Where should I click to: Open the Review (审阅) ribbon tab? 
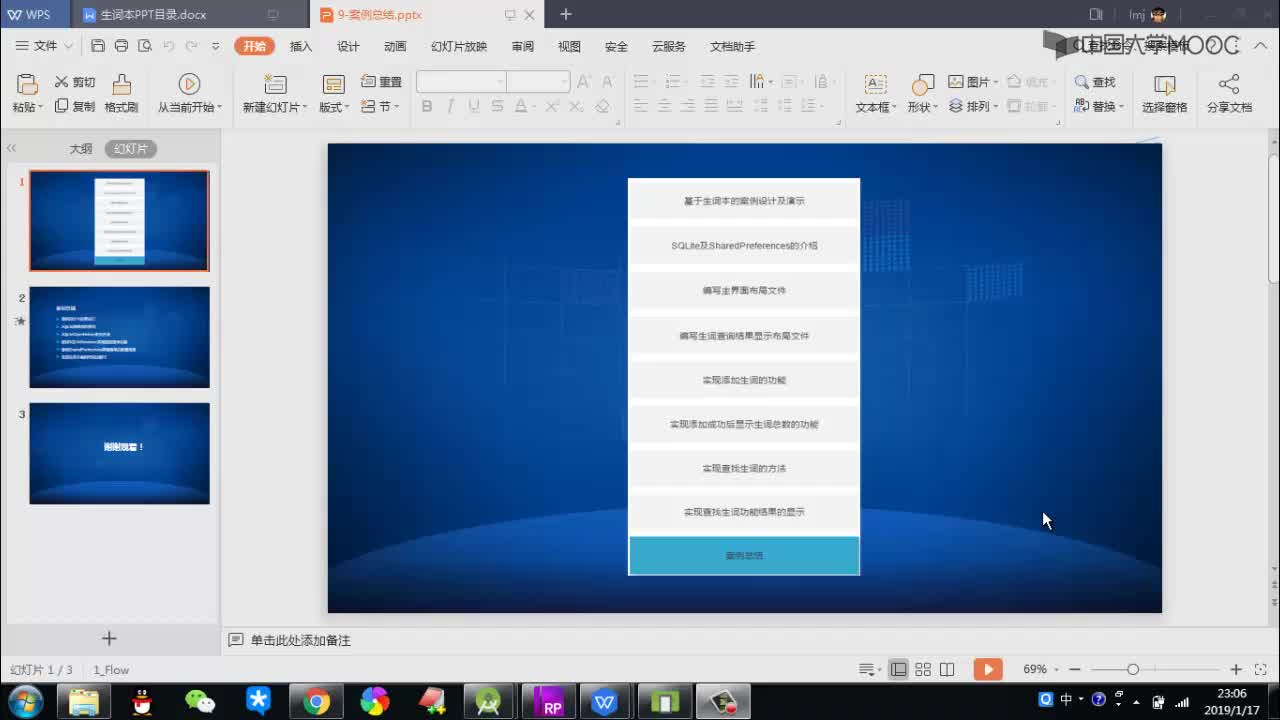click(522, 46)
